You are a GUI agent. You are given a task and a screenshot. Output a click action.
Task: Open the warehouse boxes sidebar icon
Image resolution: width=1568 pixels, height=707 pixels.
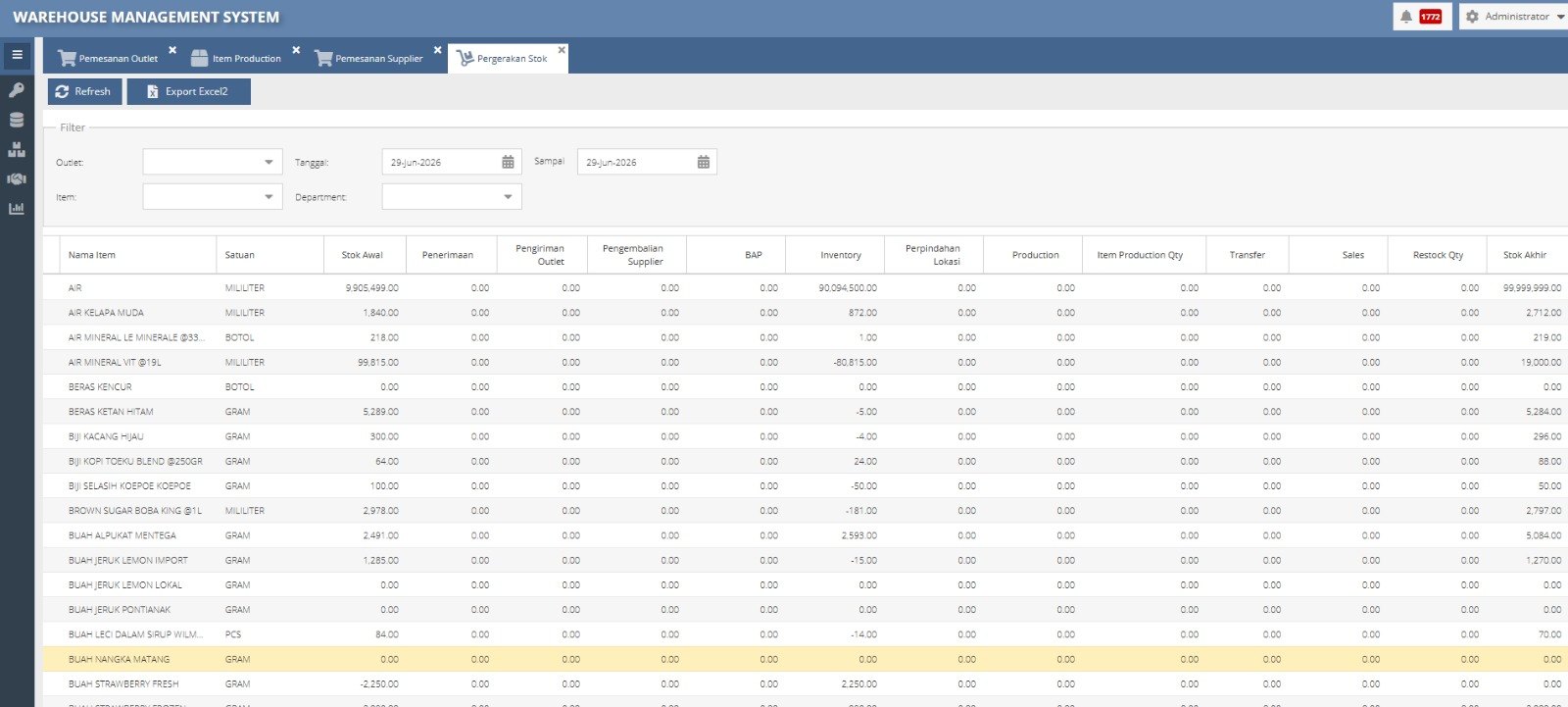click(17, 149)
